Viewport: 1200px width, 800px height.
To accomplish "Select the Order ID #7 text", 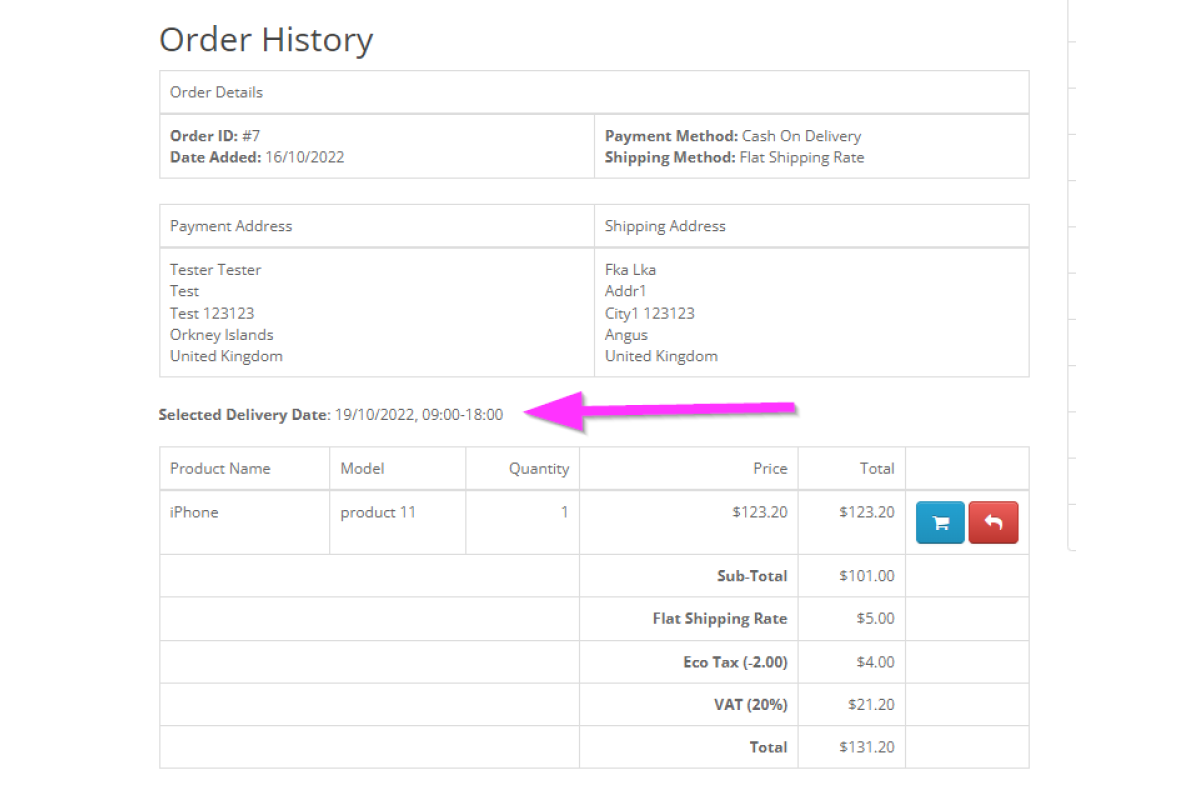I will point(215,136).
